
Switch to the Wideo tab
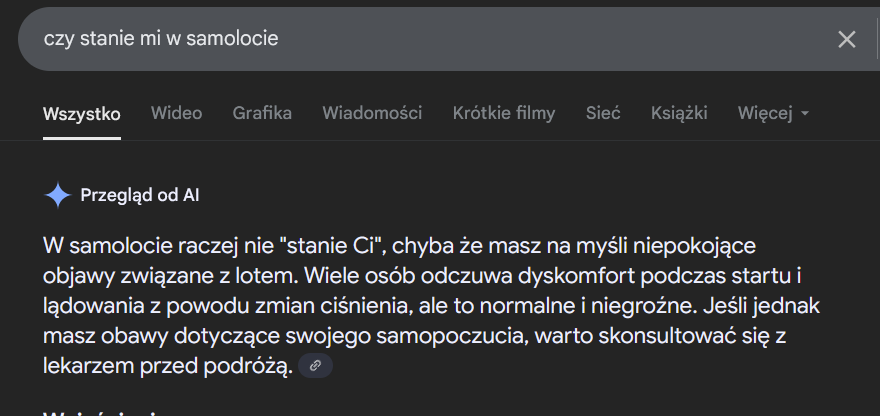[176, 113]
